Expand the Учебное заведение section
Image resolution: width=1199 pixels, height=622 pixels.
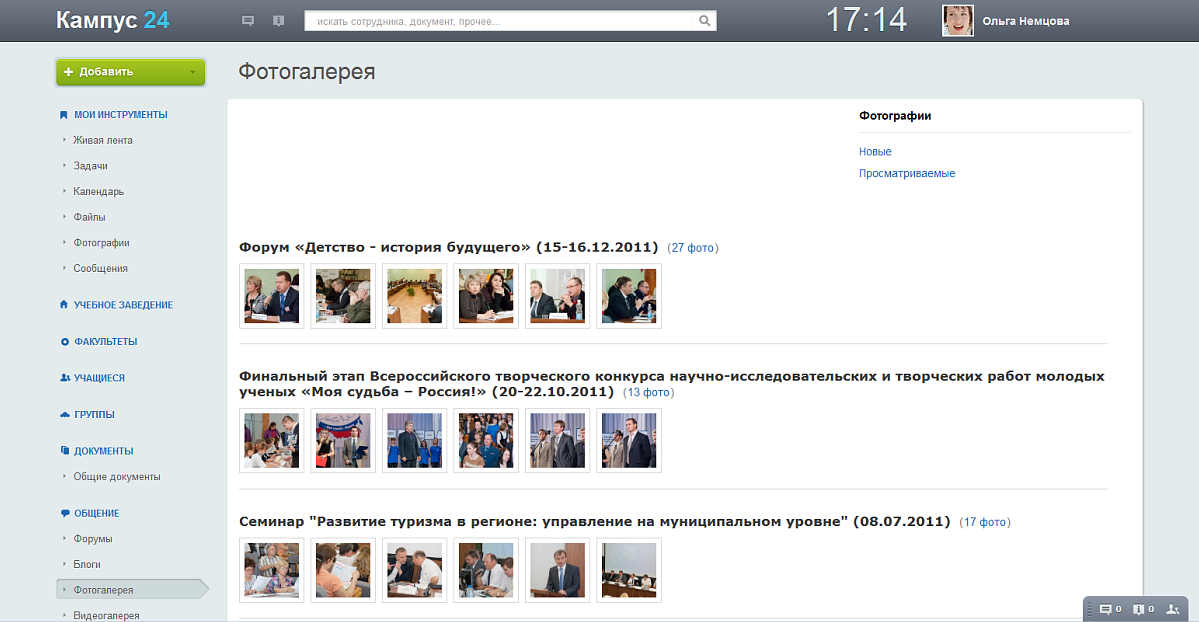pyautogui.click(x=122, y=305)
